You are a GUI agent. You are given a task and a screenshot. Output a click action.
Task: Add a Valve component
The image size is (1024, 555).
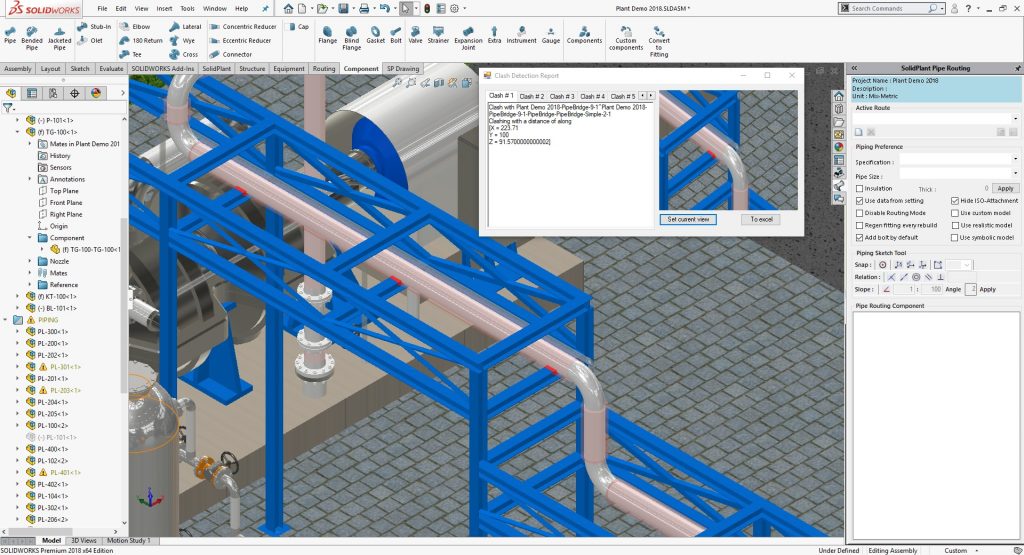(415, 35)
